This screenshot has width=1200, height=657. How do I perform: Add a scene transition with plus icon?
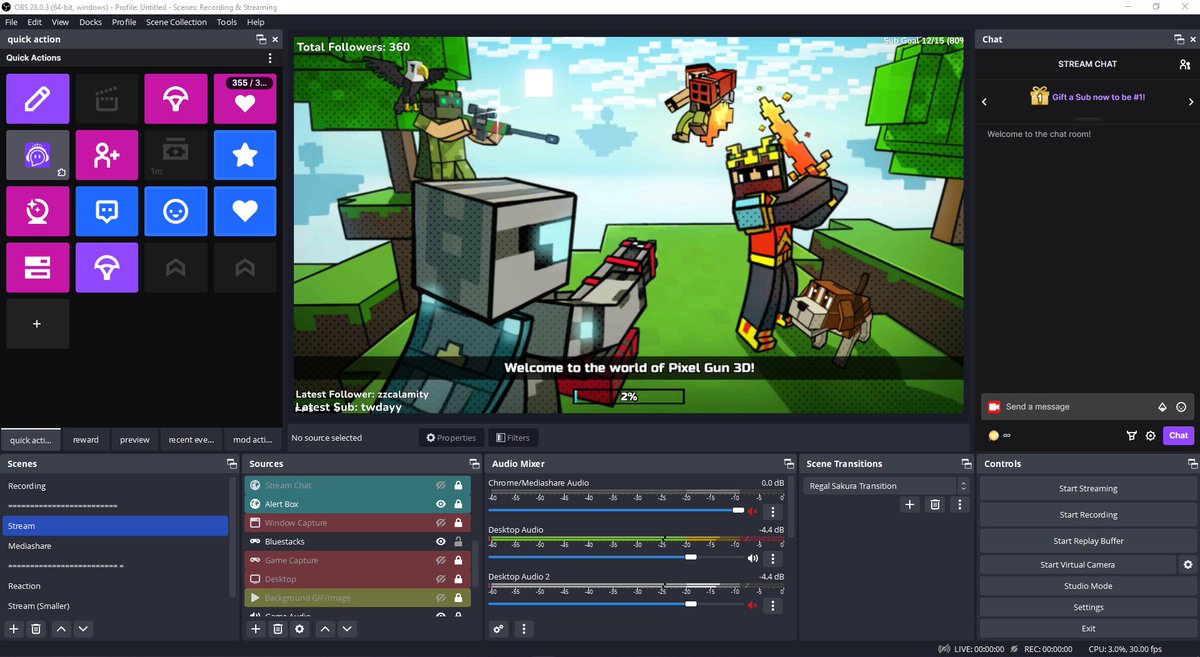click(x=910, y=505)
